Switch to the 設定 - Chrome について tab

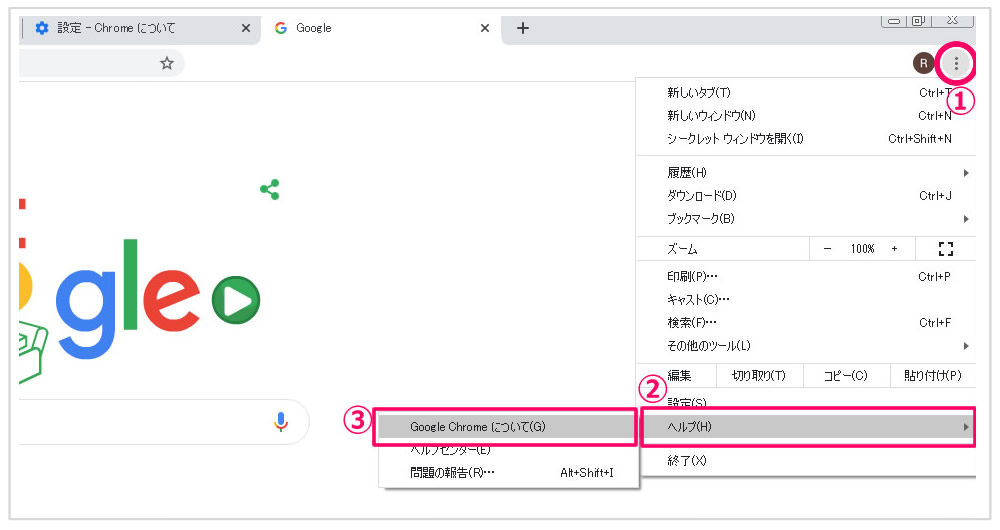(141, 29)
